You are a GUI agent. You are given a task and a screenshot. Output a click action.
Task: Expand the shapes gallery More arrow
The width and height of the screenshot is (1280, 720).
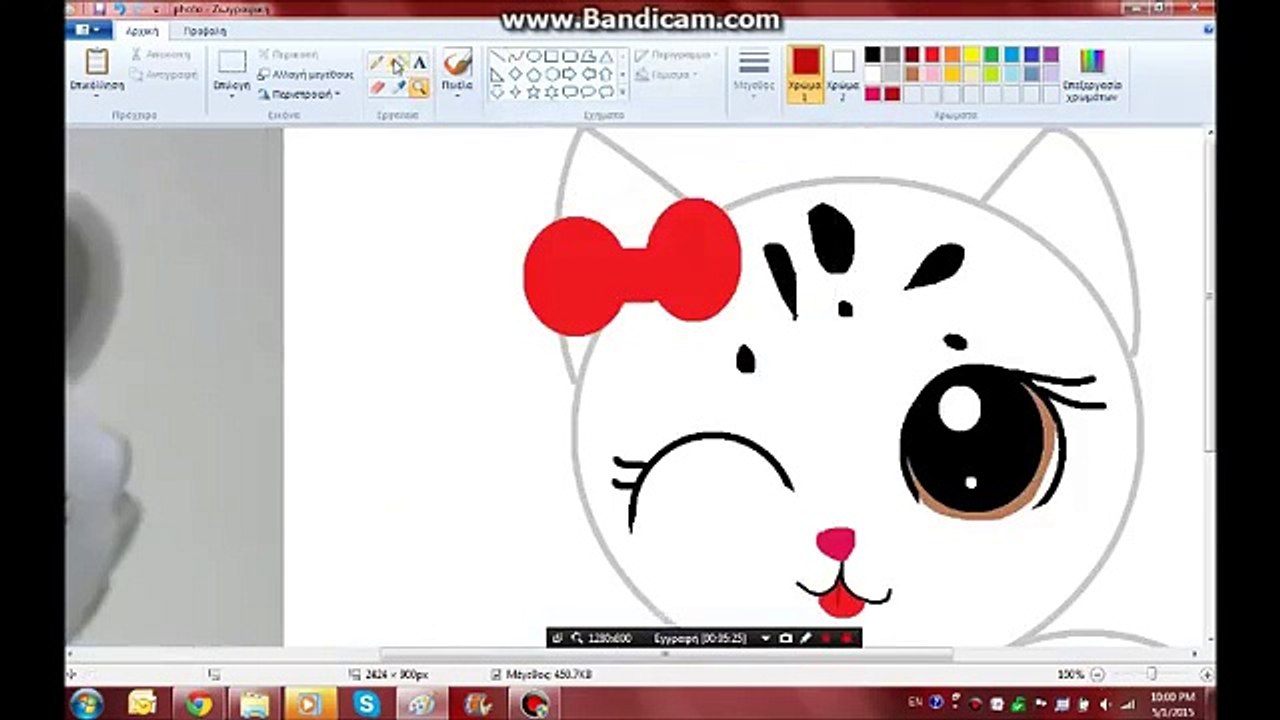pos(623,93)
